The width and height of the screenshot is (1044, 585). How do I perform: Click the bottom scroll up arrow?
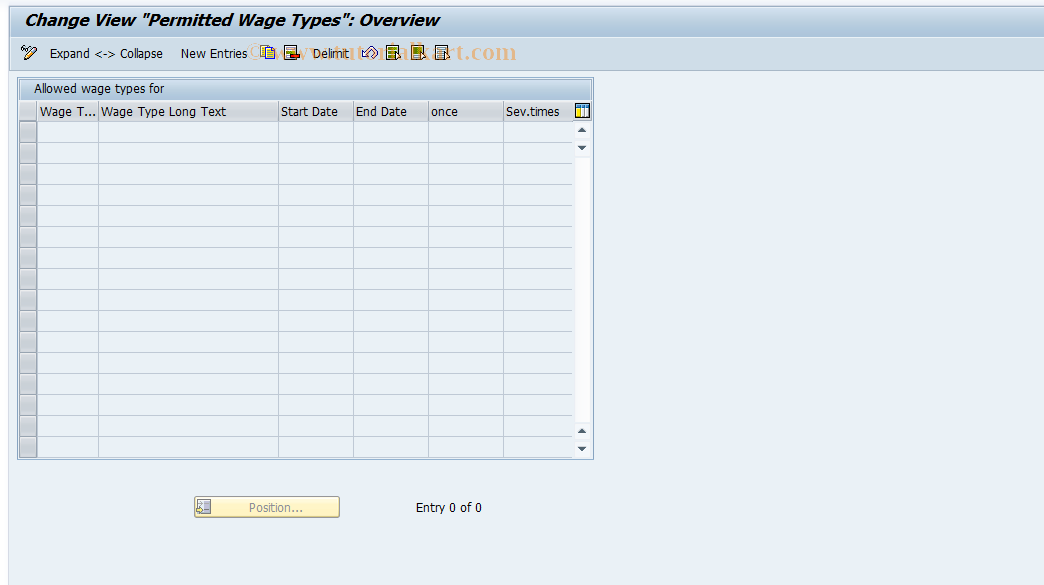(582, 431)
